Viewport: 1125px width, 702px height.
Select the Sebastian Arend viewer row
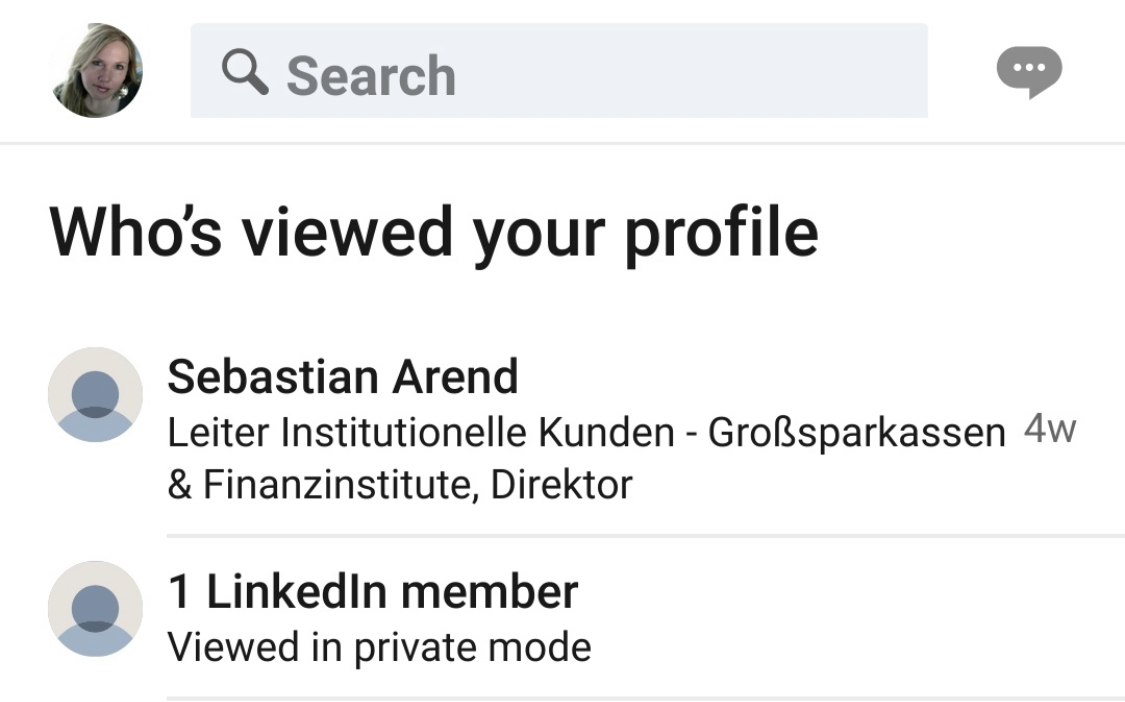586,429
